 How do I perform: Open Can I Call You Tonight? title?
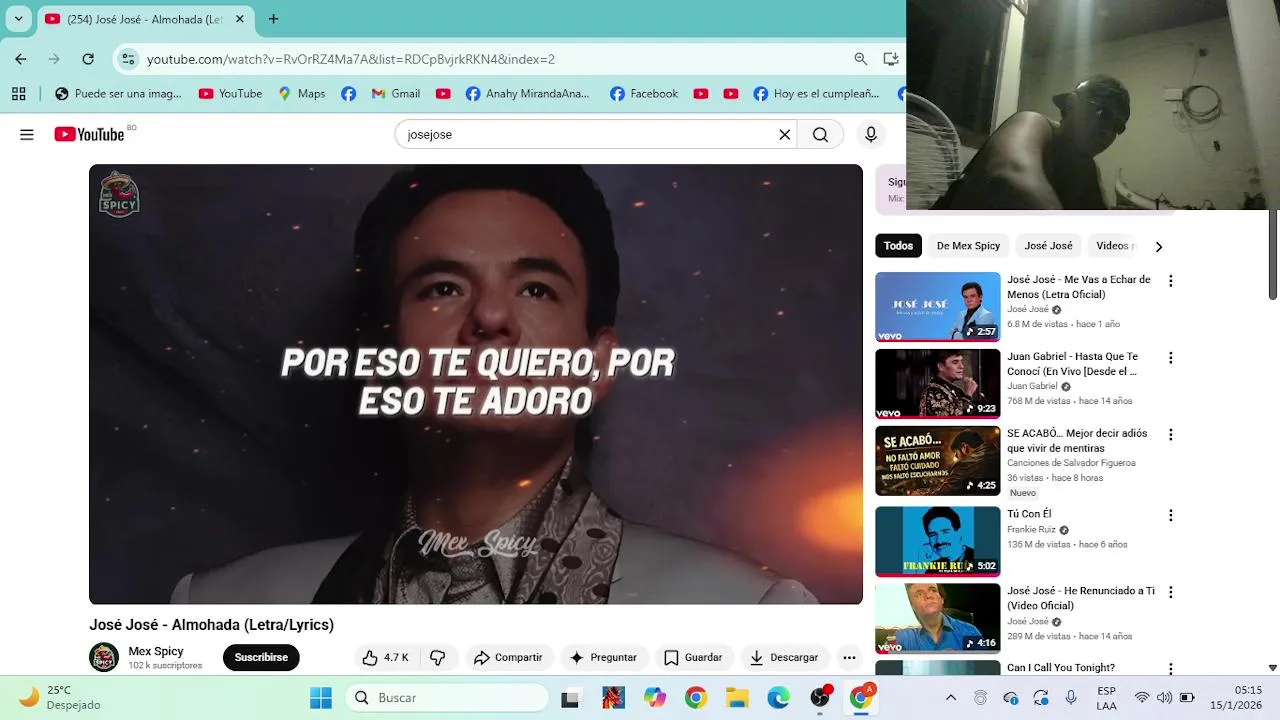click(1061, 668)
